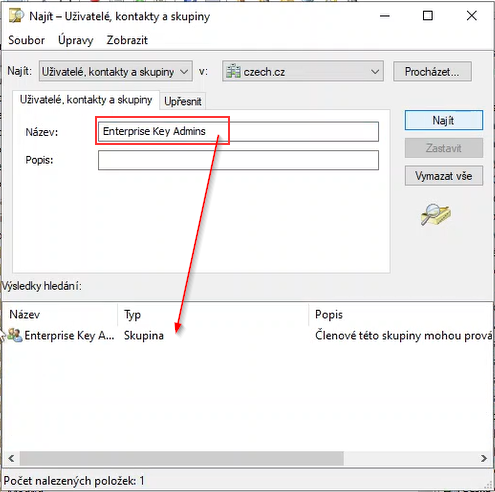Click the magnifier search animation icon
The height and width of the screenshot is (492, 495).
coord(435,214)
